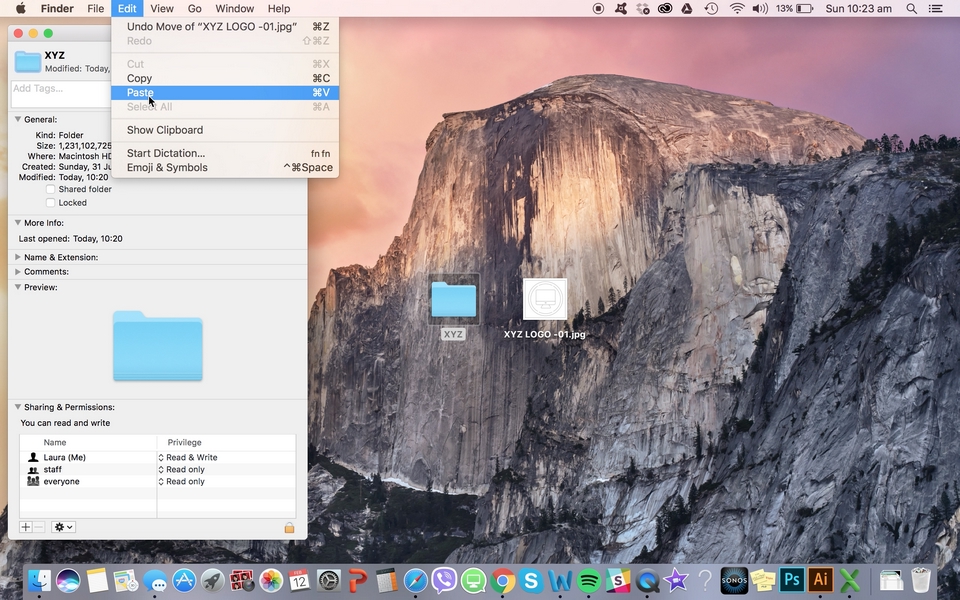Click the lock icon in Sharing & Permissions
The image size is (960, 600).
click(x=289, y=527)
